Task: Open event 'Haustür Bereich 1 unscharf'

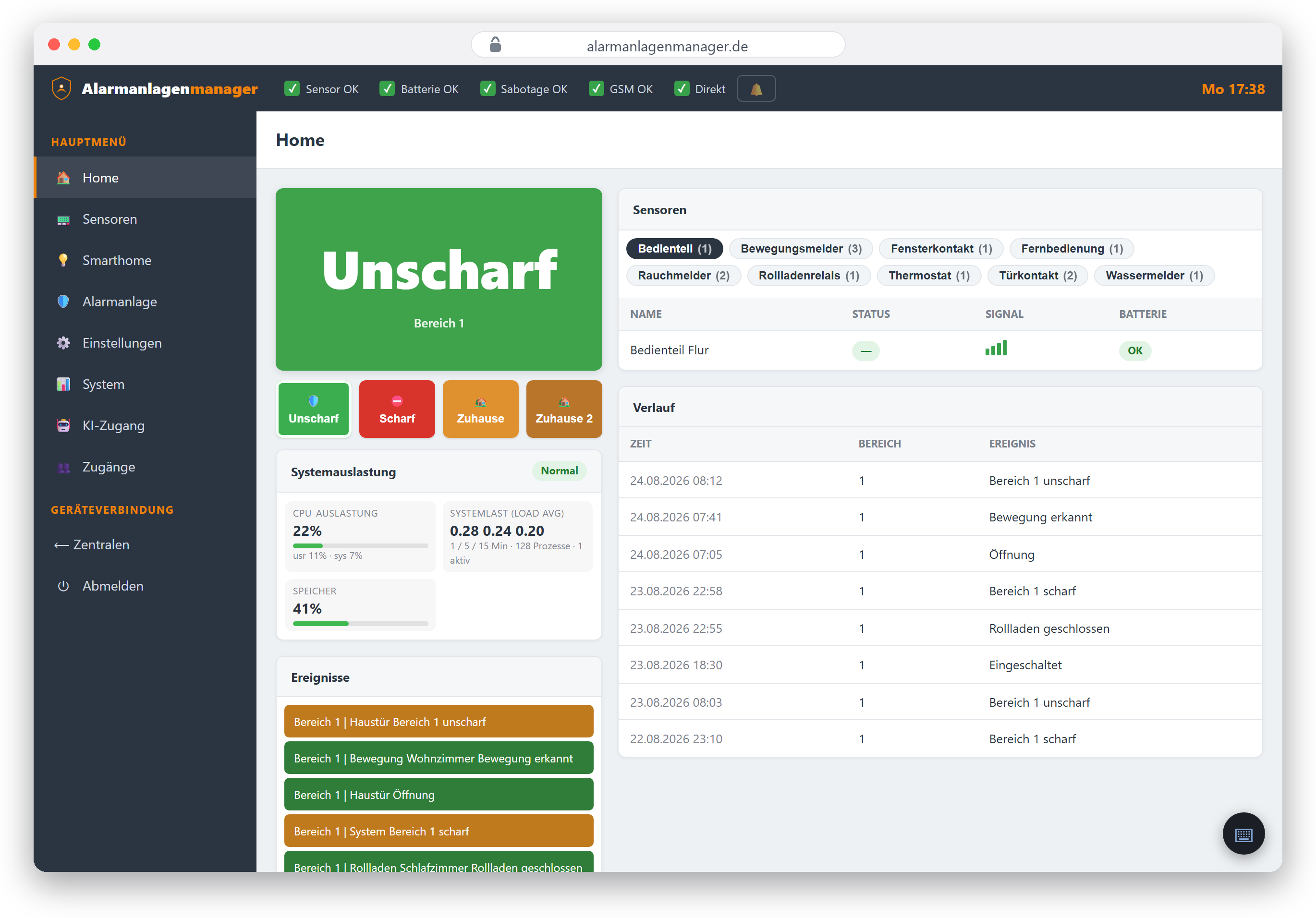Action: (x=439, y=722)
